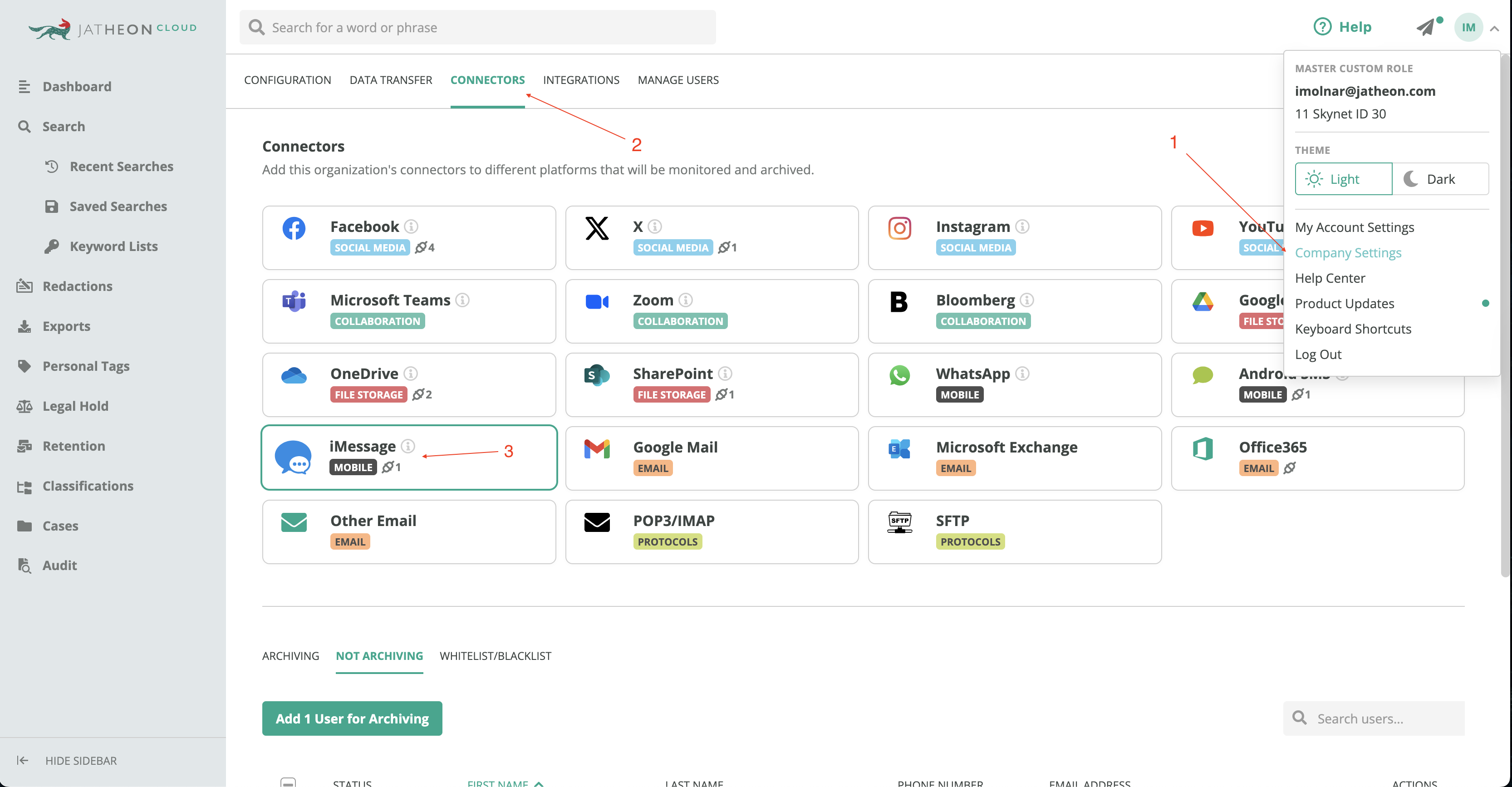1512x787 pixels.
Task: Click the Other Email envelope icon
Action: click(294, 522)
